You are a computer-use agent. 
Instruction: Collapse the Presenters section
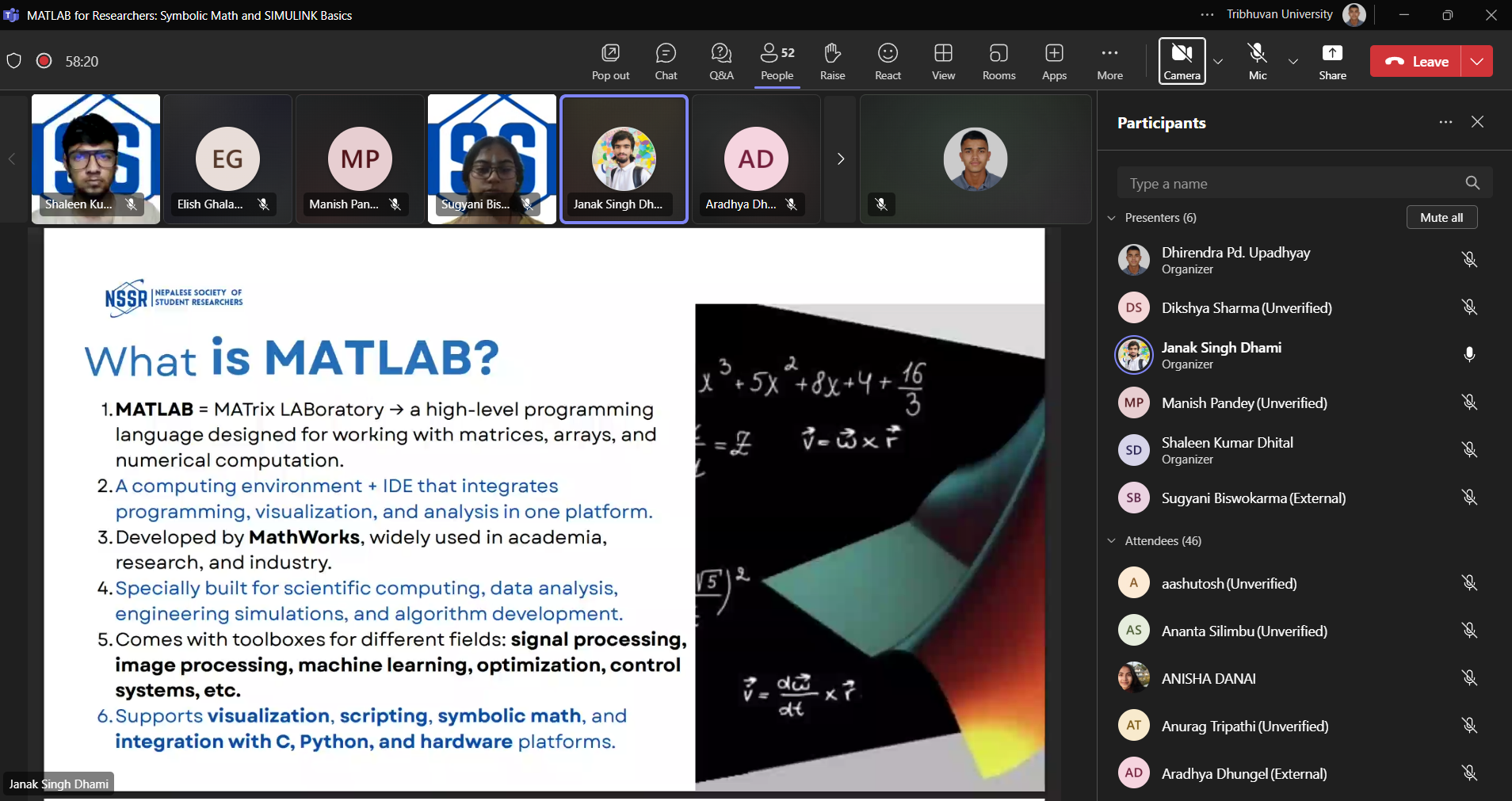1112,218
